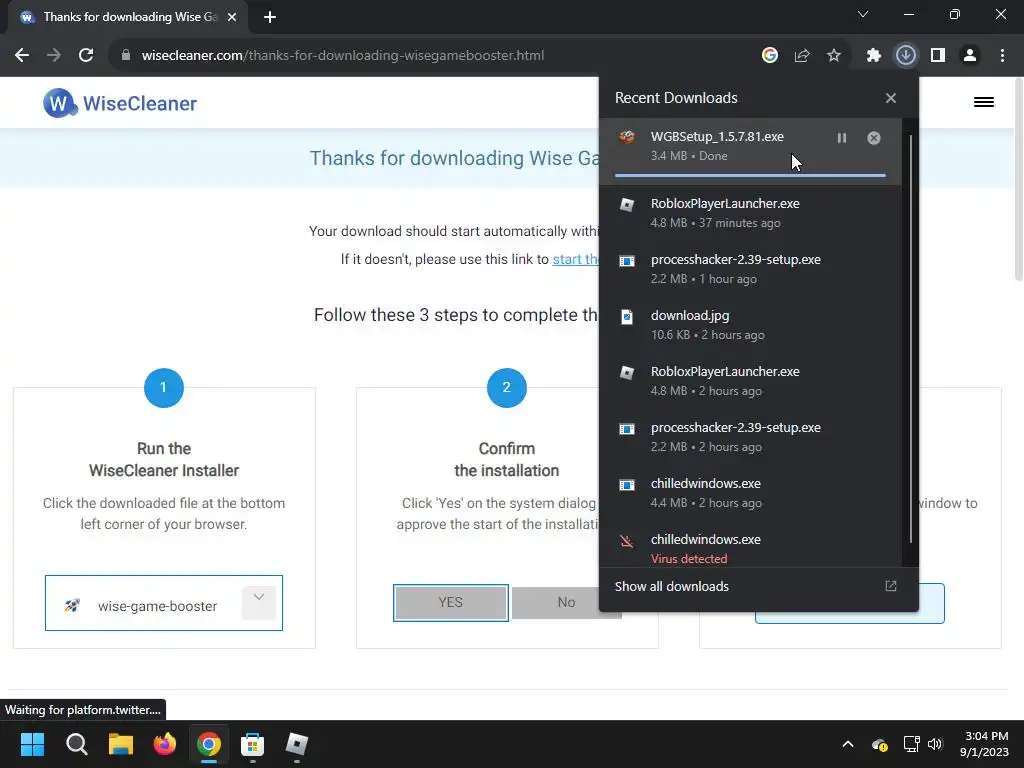Open the profile avatar icon
Screen dimensions: 1024x768
pyautogui.click(x=970, y=56)
